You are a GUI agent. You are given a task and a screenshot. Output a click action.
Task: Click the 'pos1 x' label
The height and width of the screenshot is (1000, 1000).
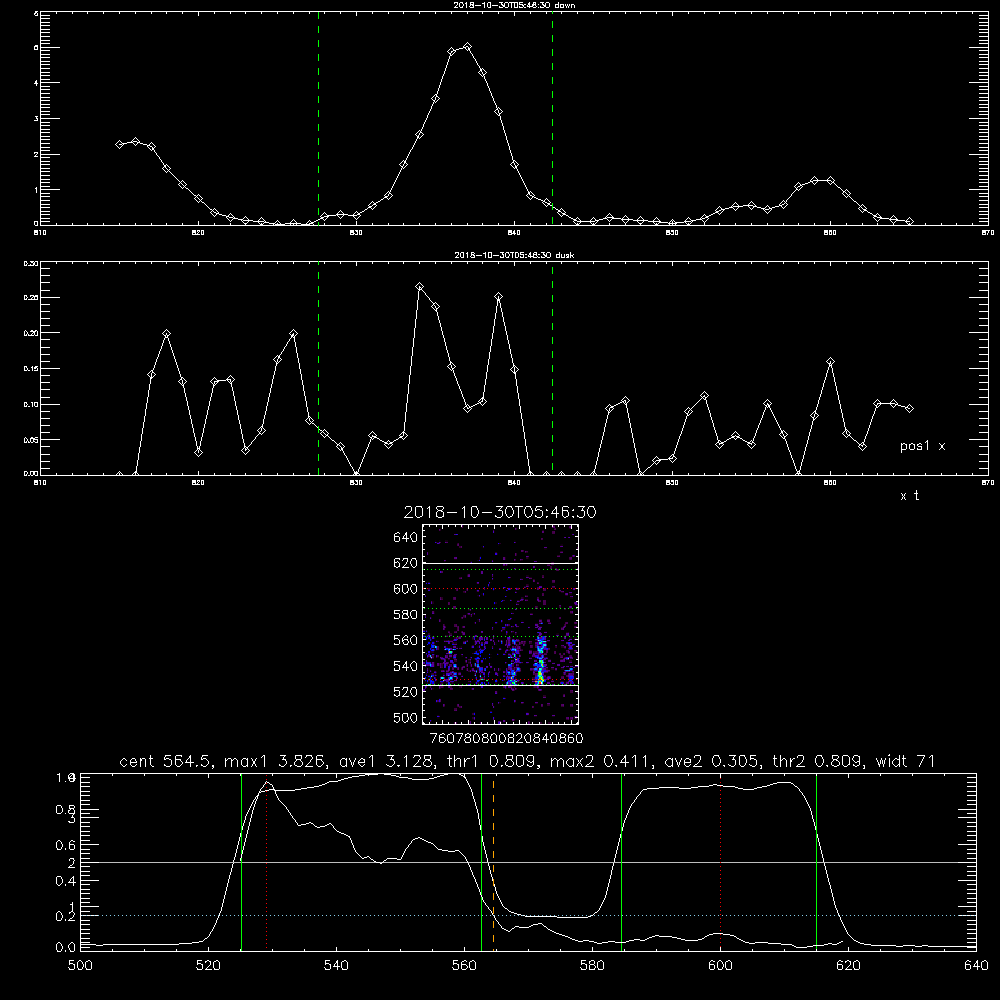[x=922, y=446]
